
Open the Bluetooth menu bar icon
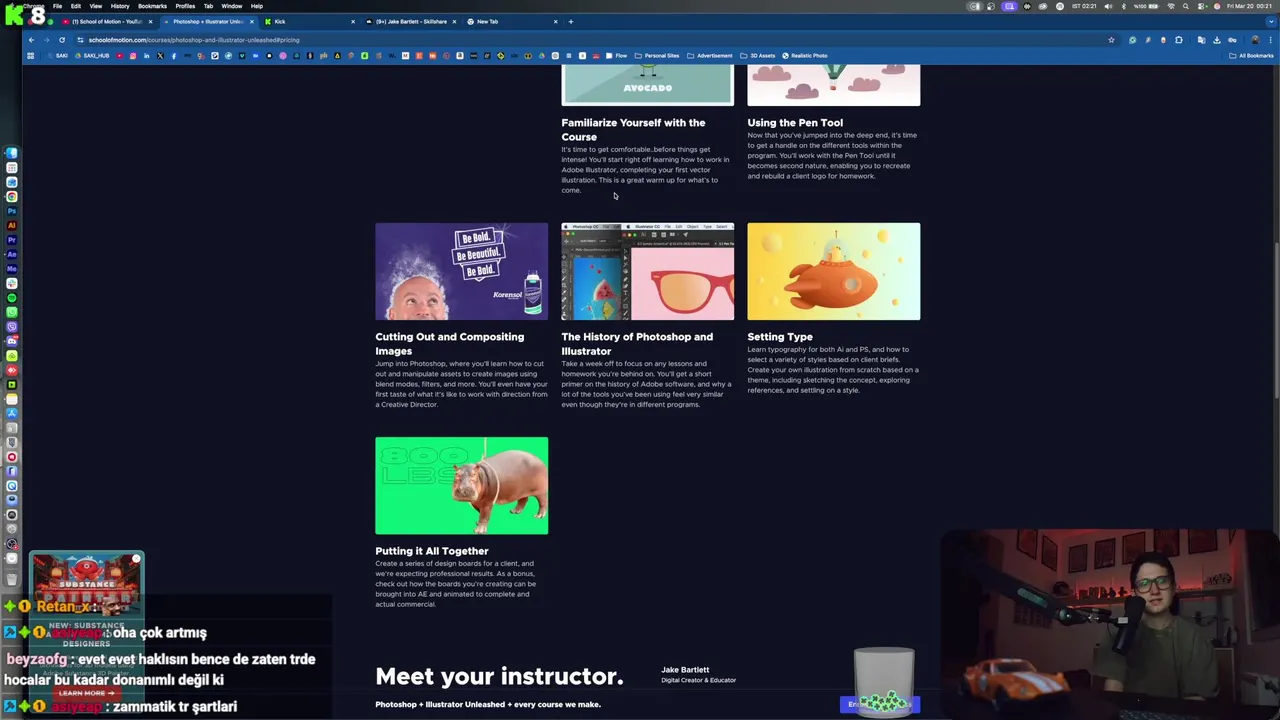tap(1124, 6)
